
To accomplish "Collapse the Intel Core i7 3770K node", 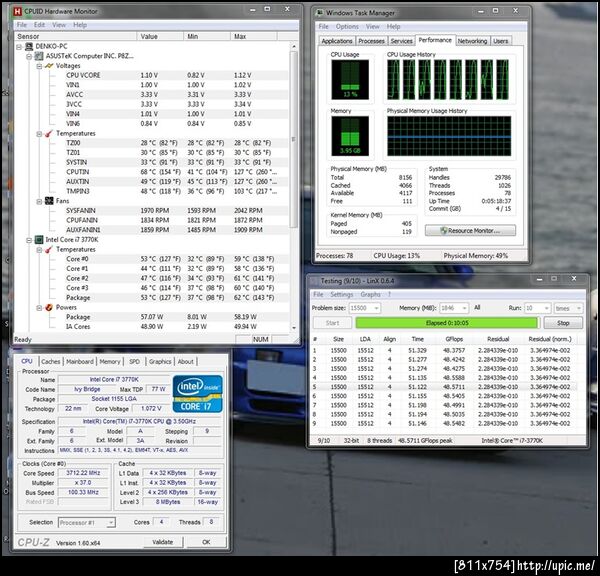I will tap(29, 240).
